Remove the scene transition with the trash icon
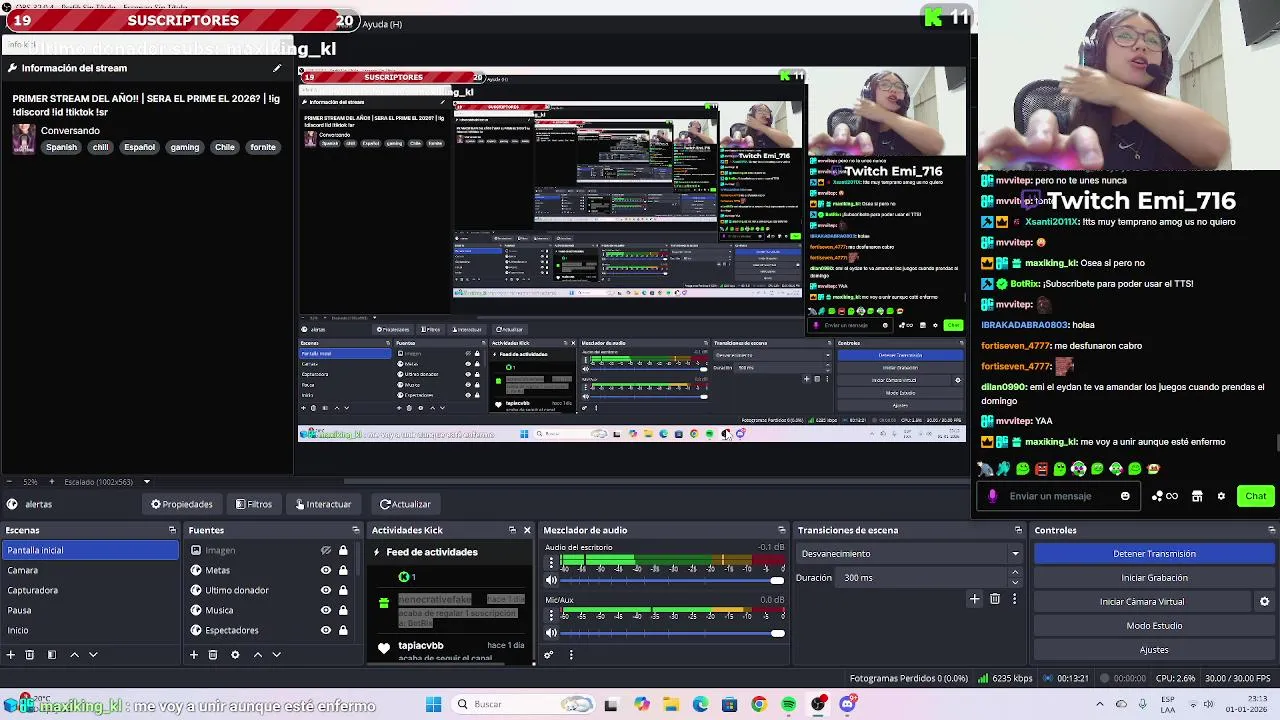The image size is (1280, 720). [995, 599]
